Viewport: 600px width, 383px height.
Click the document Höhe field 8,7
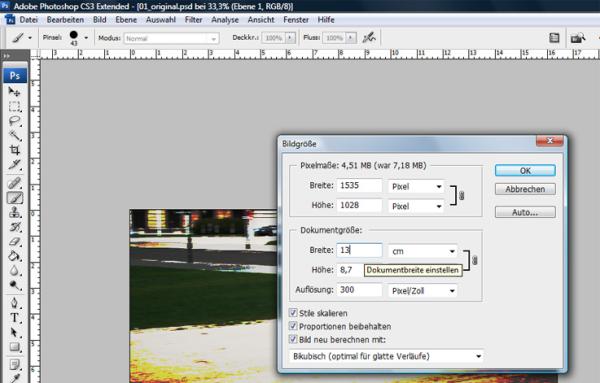(x=350, y=270)
